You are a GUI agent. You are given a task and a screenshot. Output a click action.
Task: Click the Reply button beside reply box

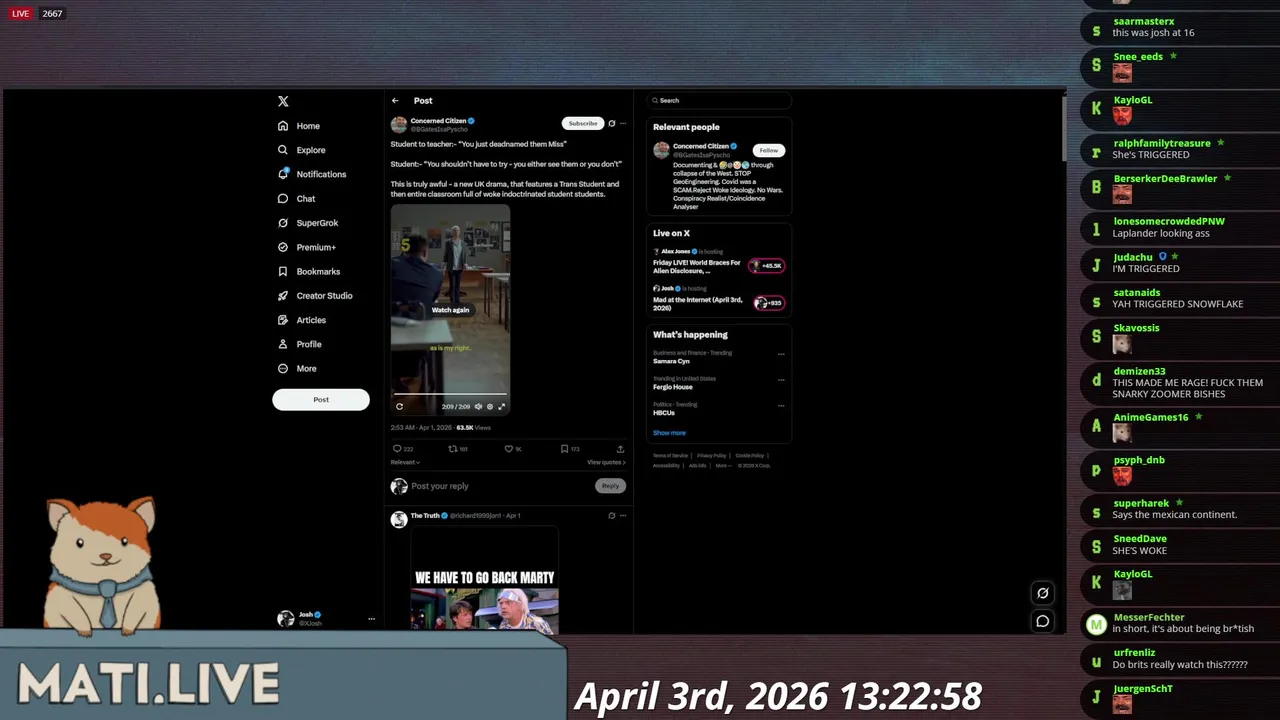pyautogui.click(x=610, y=486)
